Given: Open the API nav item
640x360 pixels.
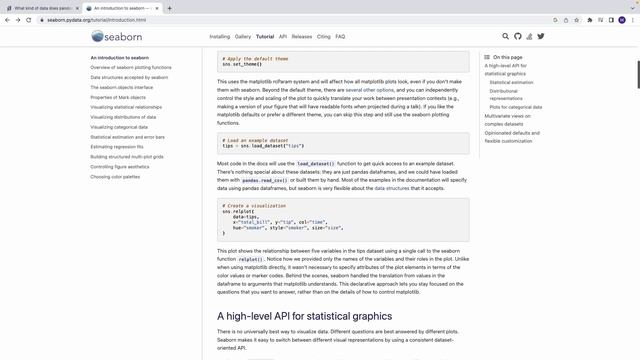Looking at the screenshot, I should click(283, 37).
